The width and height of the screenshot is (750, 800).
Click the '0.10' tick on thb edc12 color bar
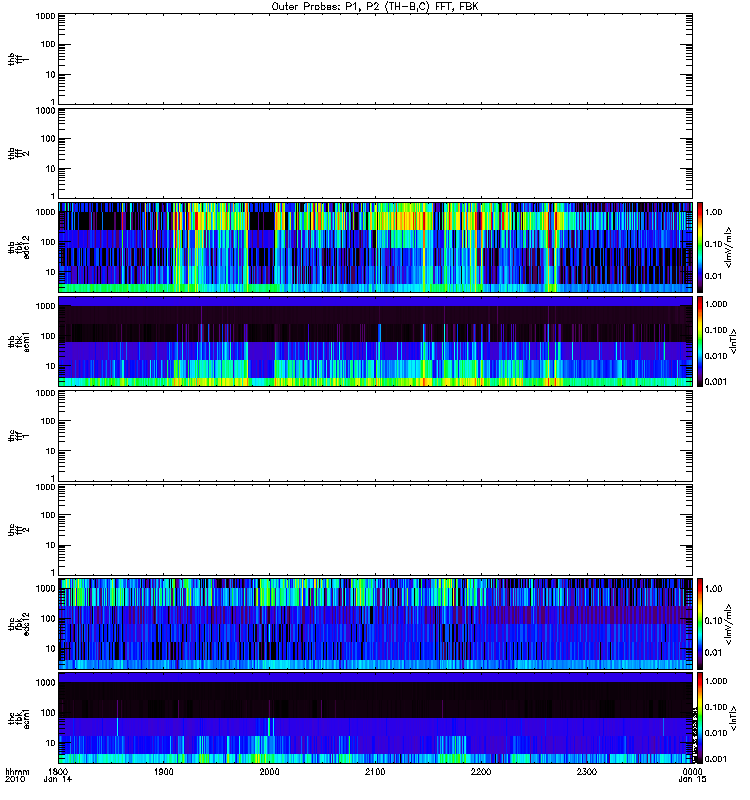pyautogui.click(x=713, y=244)
